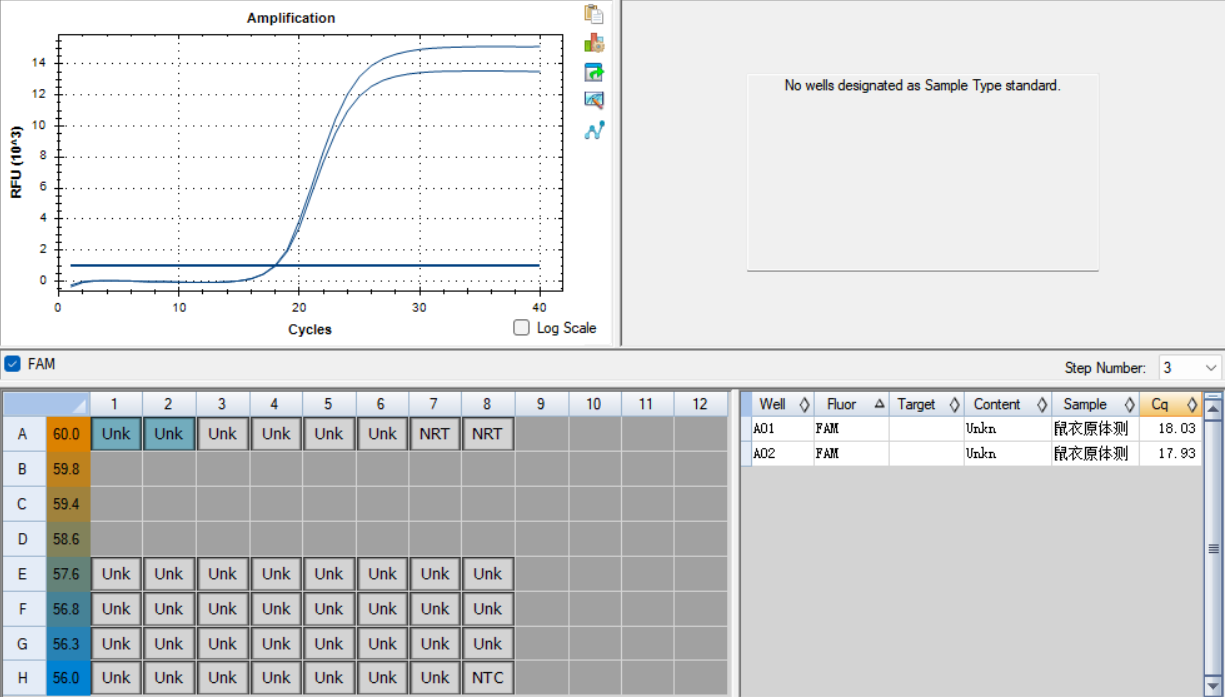Select plate column header 8
This screenshot has width=1225, height=697.
[x=488, y=404]
